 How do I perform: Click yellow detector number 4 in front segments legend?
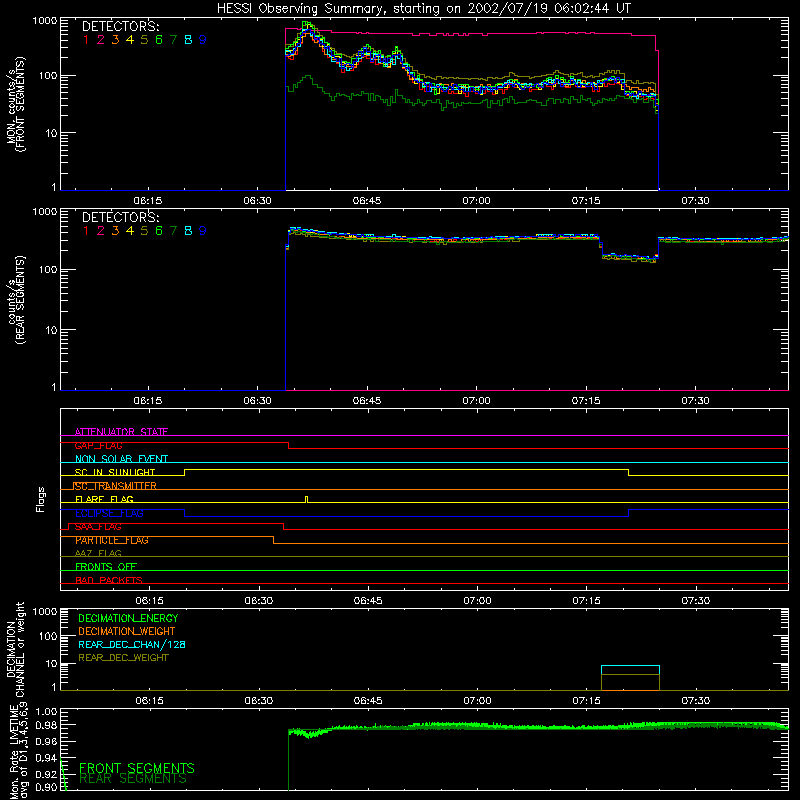tap(130, 40)
